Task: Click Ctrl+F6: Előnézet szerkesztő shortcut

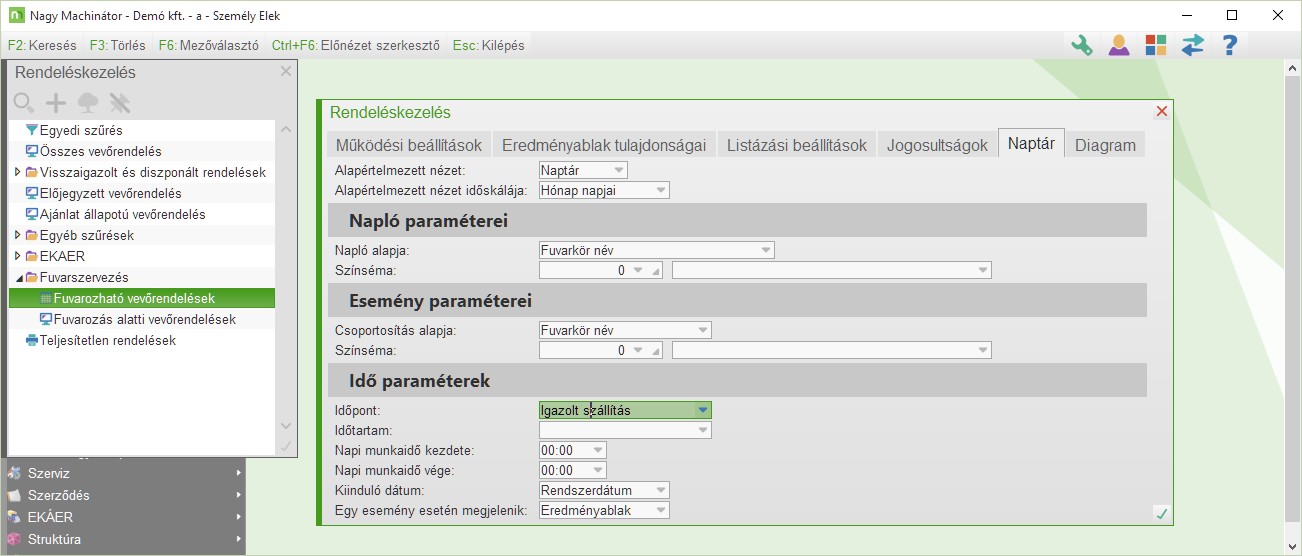Action: point(356,45)
